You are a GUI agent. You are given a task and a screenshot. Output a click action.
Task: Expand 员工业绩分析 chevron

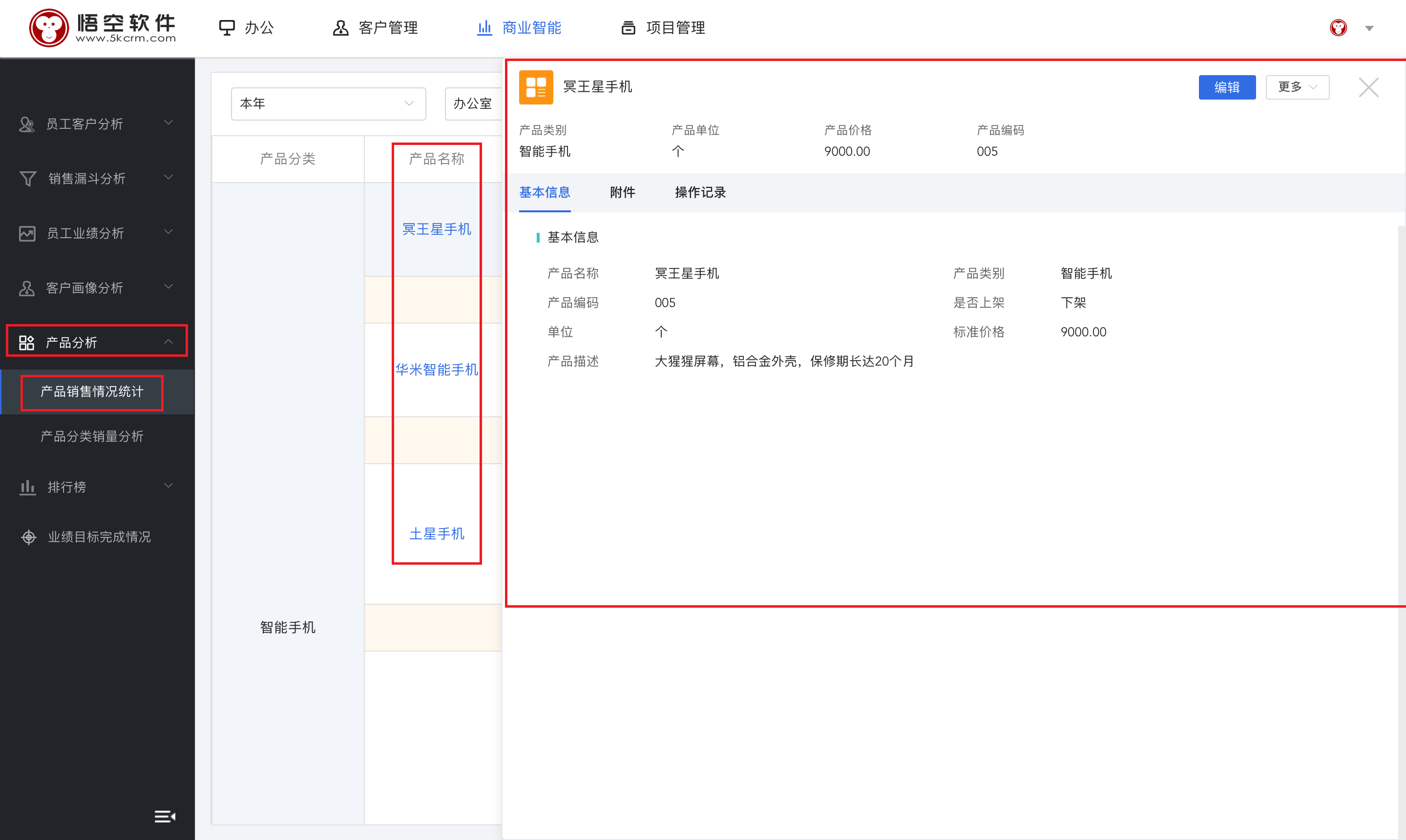point(168,232)
